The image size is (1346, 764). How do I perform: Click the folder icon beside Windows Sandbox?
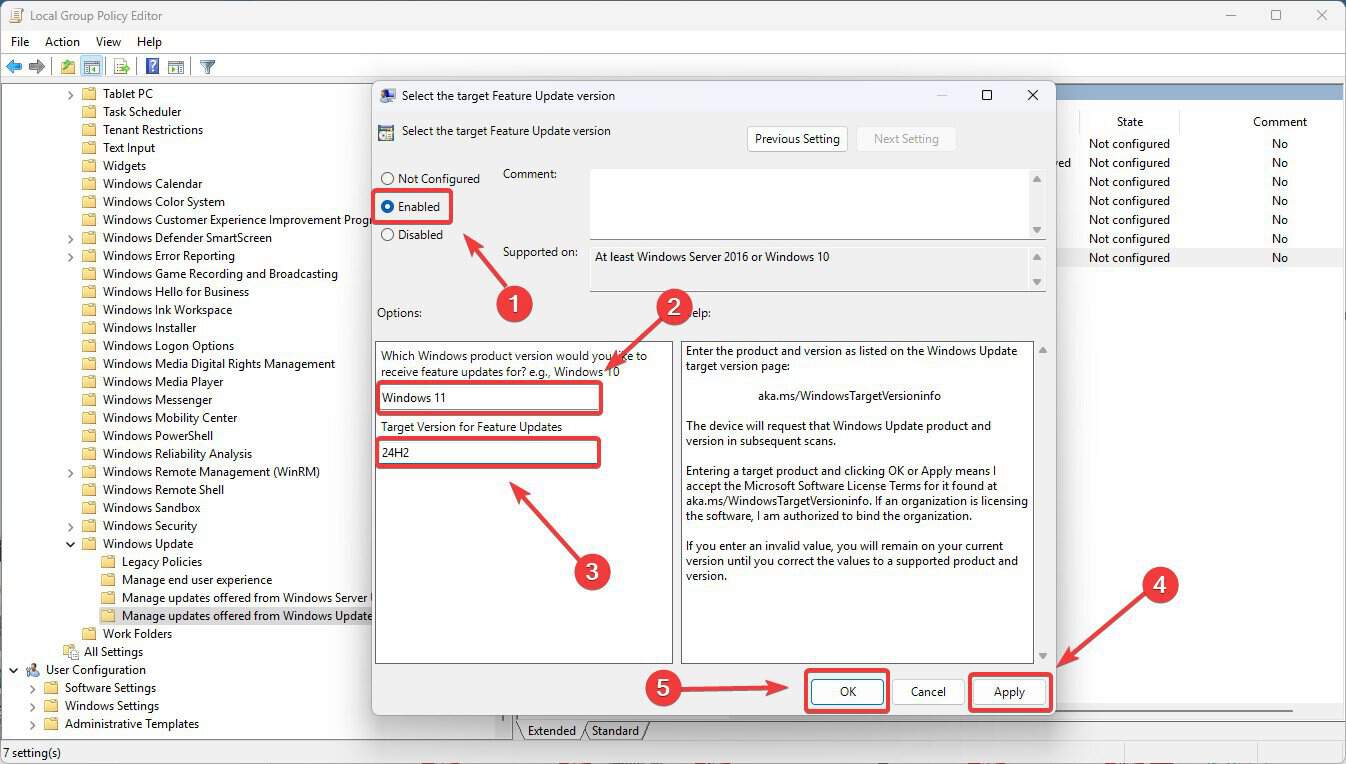[x=89, y=508]
